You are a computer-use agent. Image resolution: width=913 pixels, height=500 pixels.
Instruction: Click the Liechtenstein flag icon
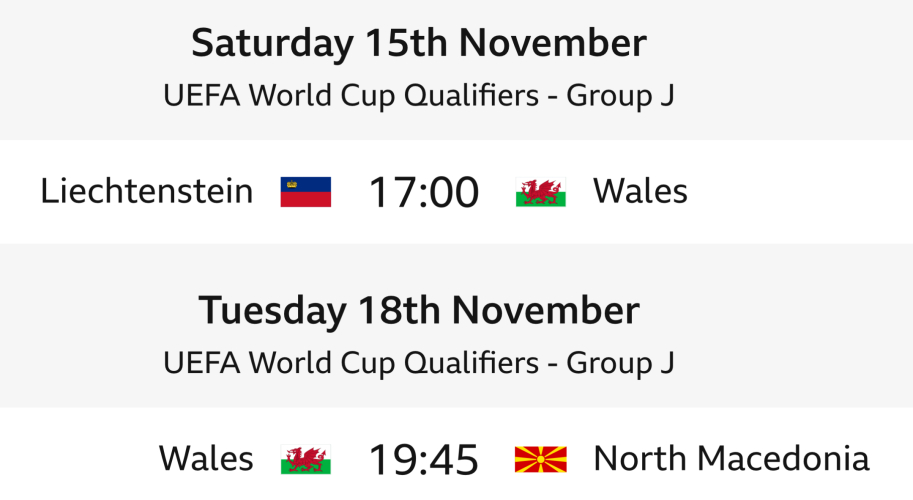point(305,192)
